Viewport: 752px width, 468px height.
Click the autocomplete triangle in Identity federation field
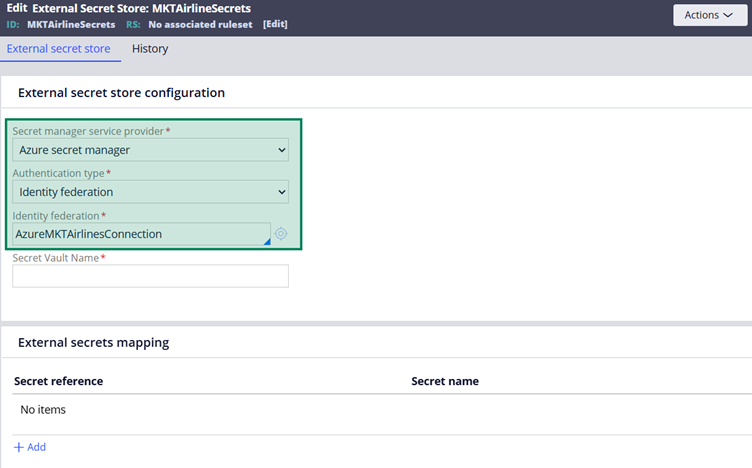tap(266, 241)
